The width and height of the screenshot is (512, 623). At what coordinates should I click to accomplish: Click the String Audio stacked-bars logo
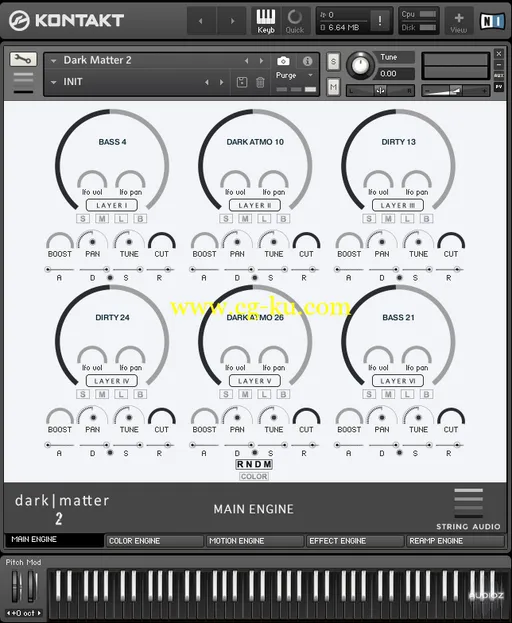[469, 503]
